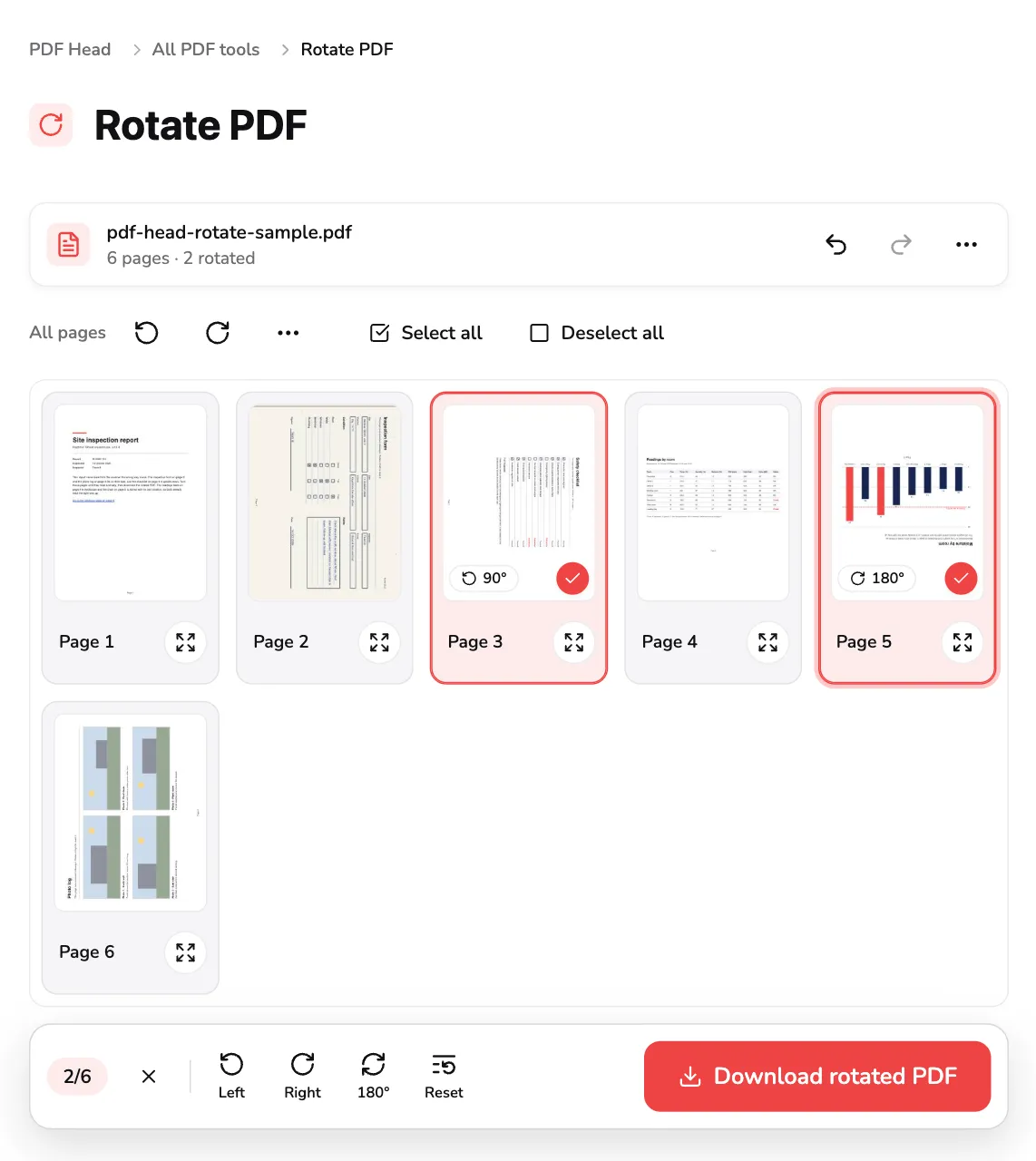Click the 'All pages' label
The height and width of the screenshot is (1161, 1036).
tap(68, 333)
